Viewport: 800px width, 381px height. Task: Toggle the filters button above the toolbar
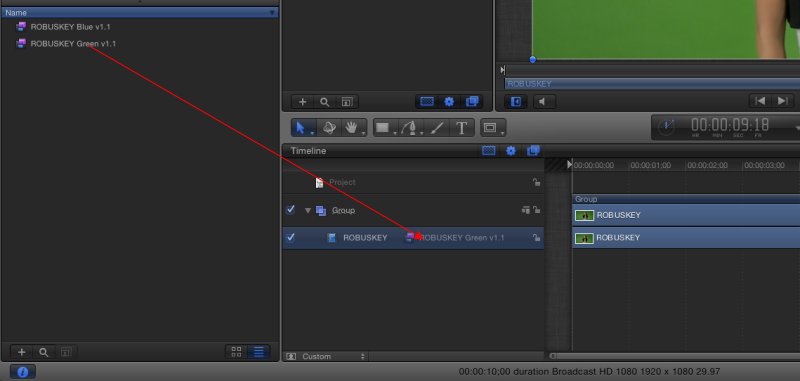tap(471, 101)
